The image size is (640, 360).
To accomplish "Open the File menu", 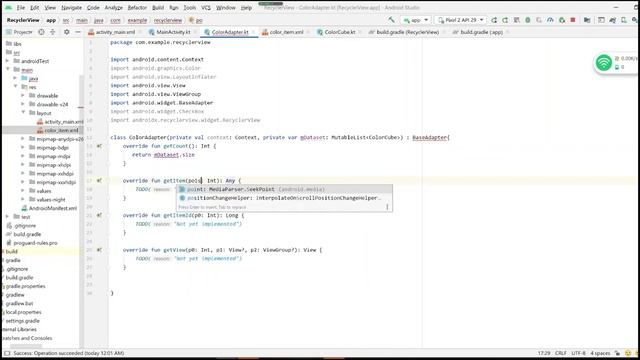I will 20,8.
